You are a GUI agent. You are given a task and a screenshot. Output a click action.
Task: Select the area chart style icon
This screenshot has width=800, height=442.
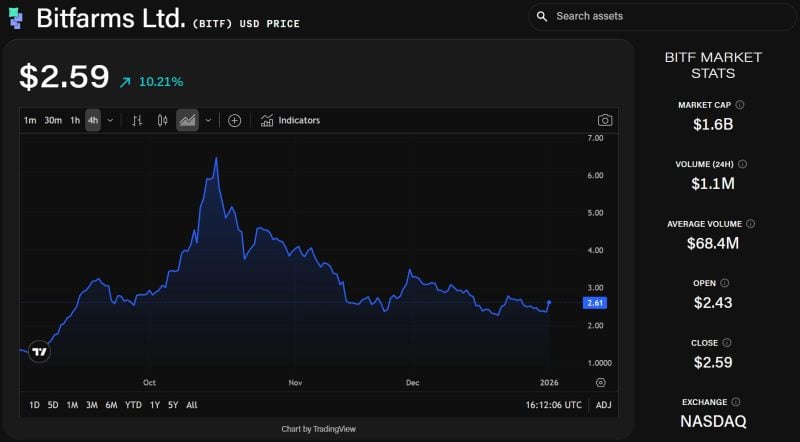[187, 120]
